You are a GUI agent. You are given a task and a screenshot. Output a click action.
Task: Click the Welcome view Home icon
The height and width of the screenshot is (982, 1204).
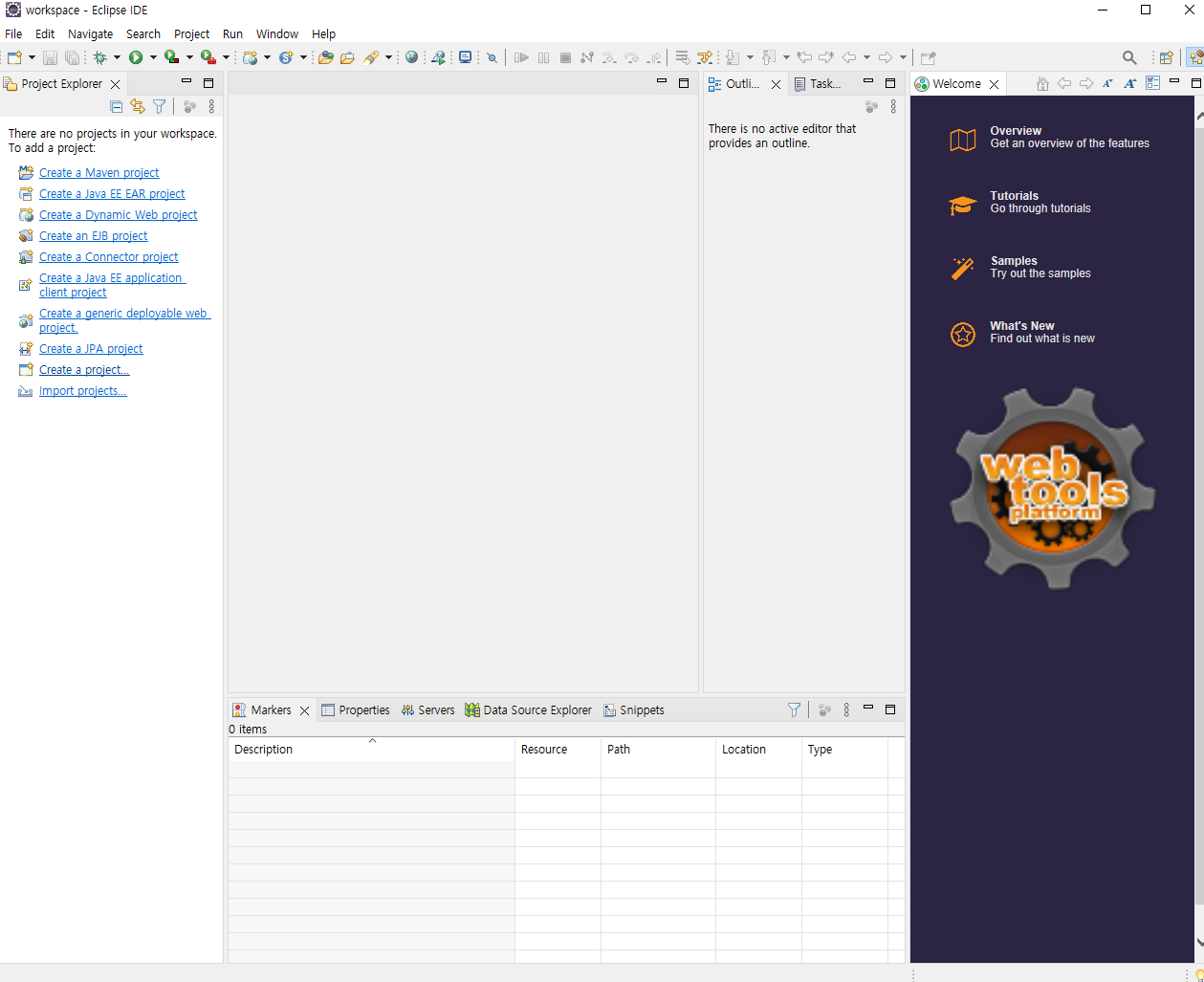[x=1042, y=84]
